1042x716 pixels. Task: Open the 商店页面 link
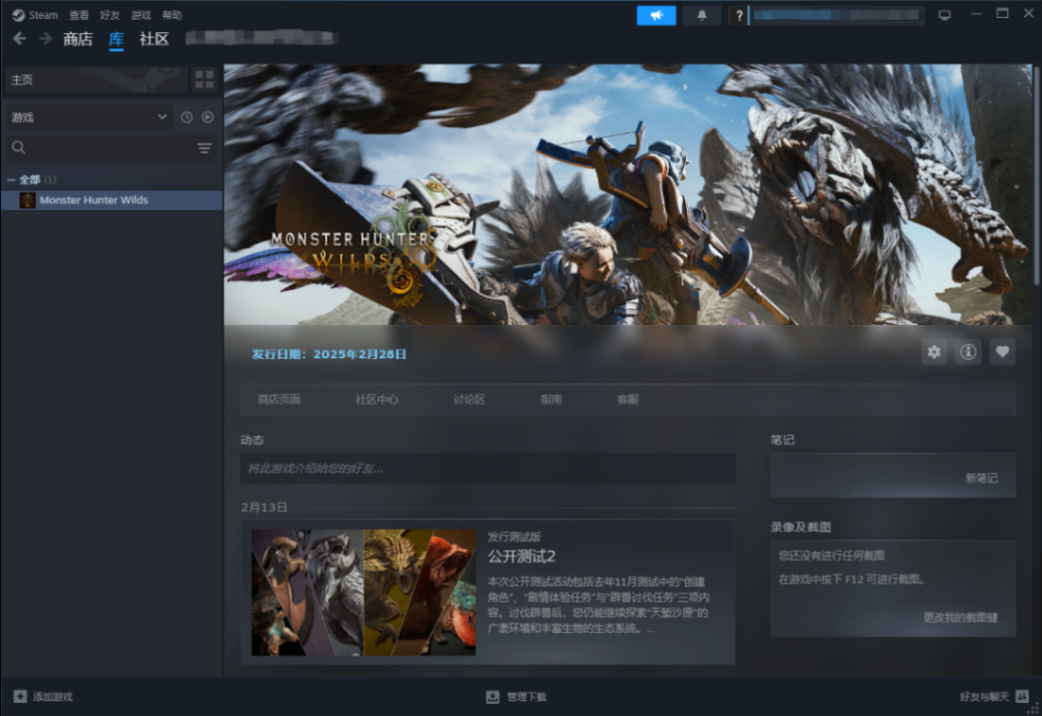pyautogui.click(x=279, y=400)
